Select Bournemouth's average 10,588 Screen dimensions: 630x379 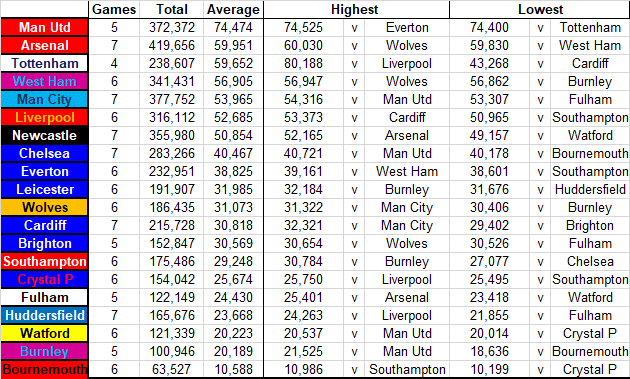tap(233, 369)
